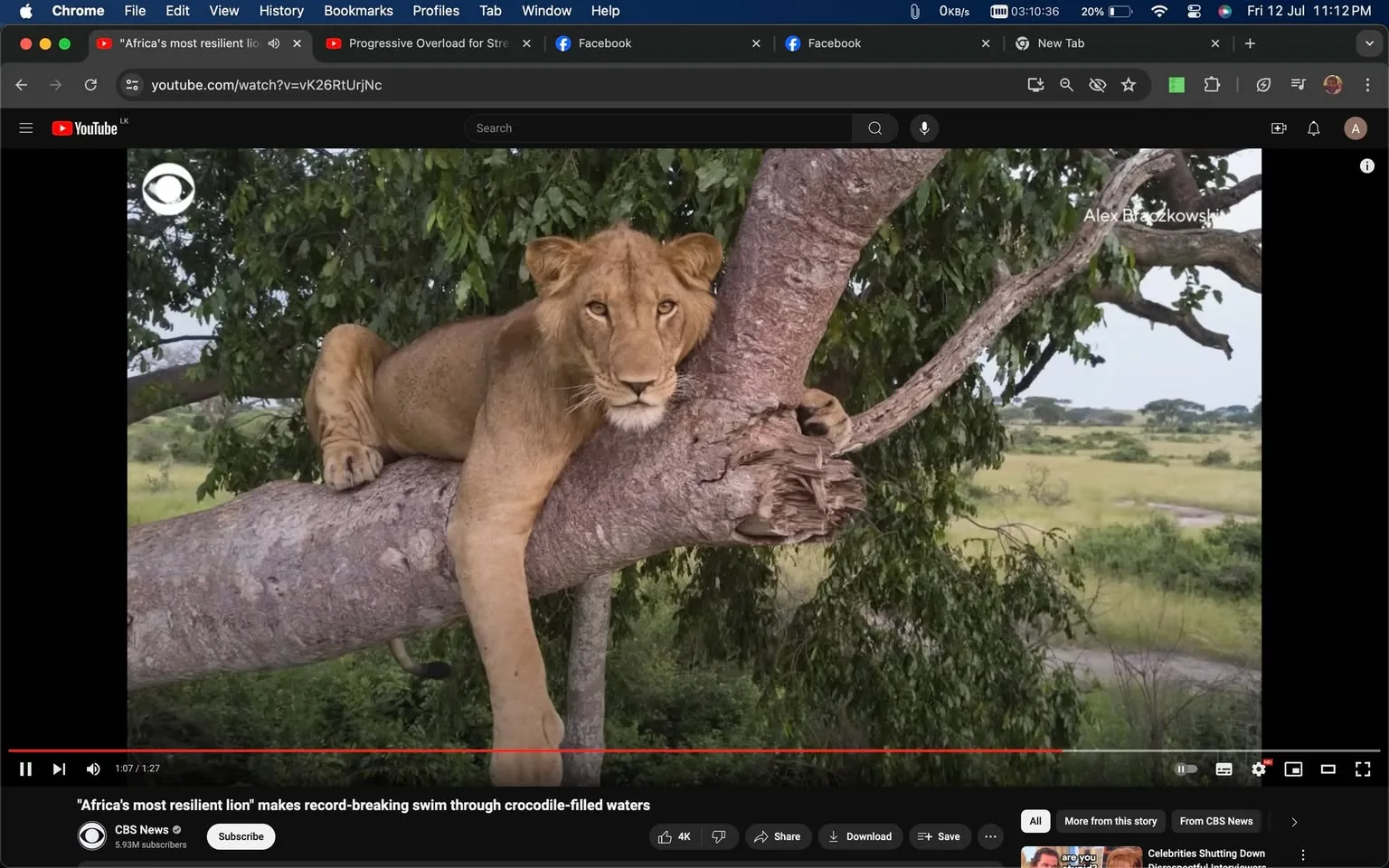Click the Create video camera icon
Screen dimensions: 1389x868
(x=1278, y=127)
